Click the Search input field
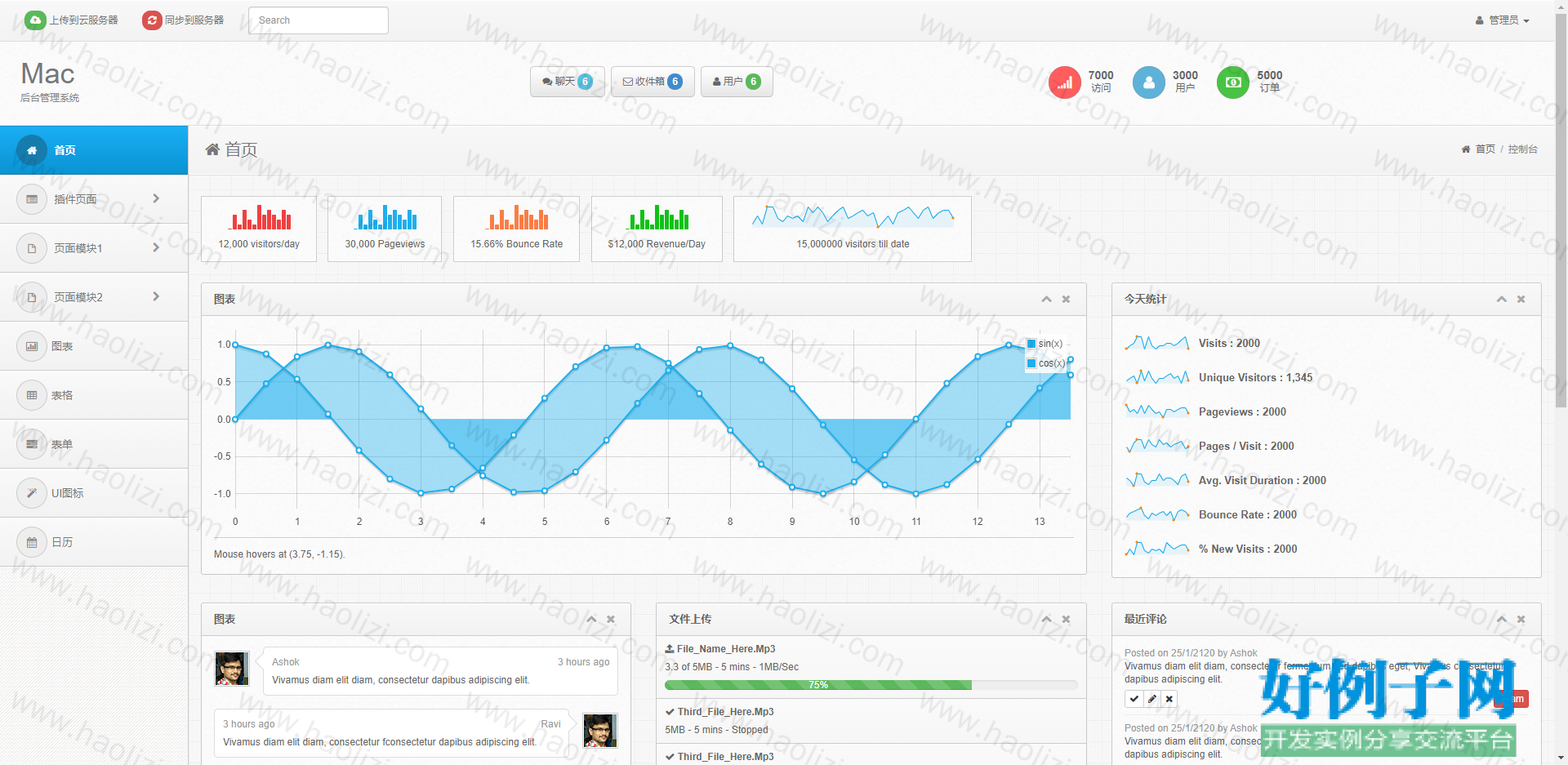This screenshot has height=765, width=1568. (318, 20)
